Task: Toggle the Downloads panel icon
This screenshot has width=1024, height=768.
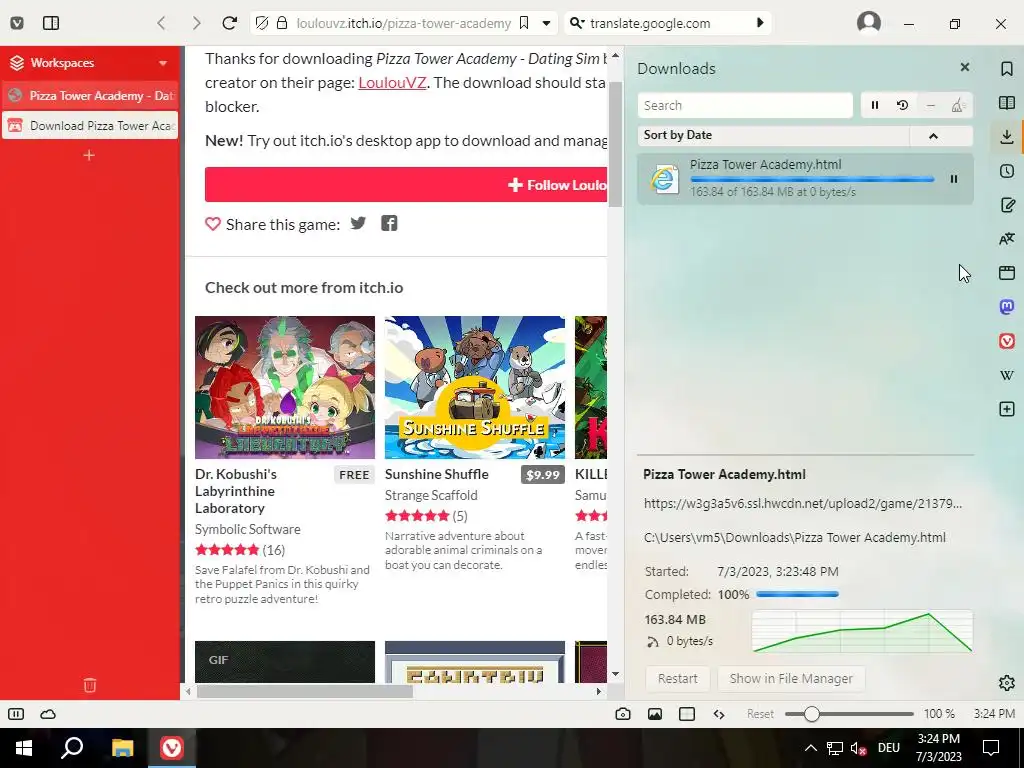Action: pyautogui.click(x=1007, y=136)
